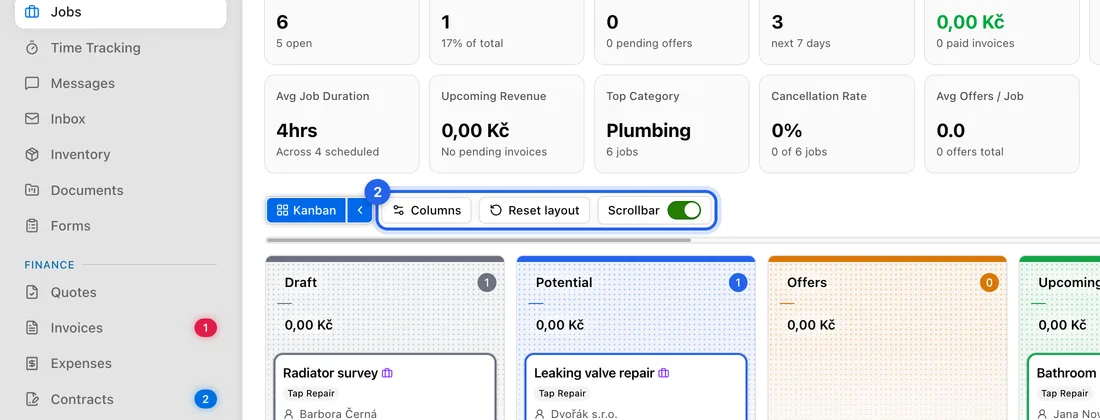This screenshot has height=420, width=1100.
Task: Click the Columns sliders icon
Action: [398, 210]
